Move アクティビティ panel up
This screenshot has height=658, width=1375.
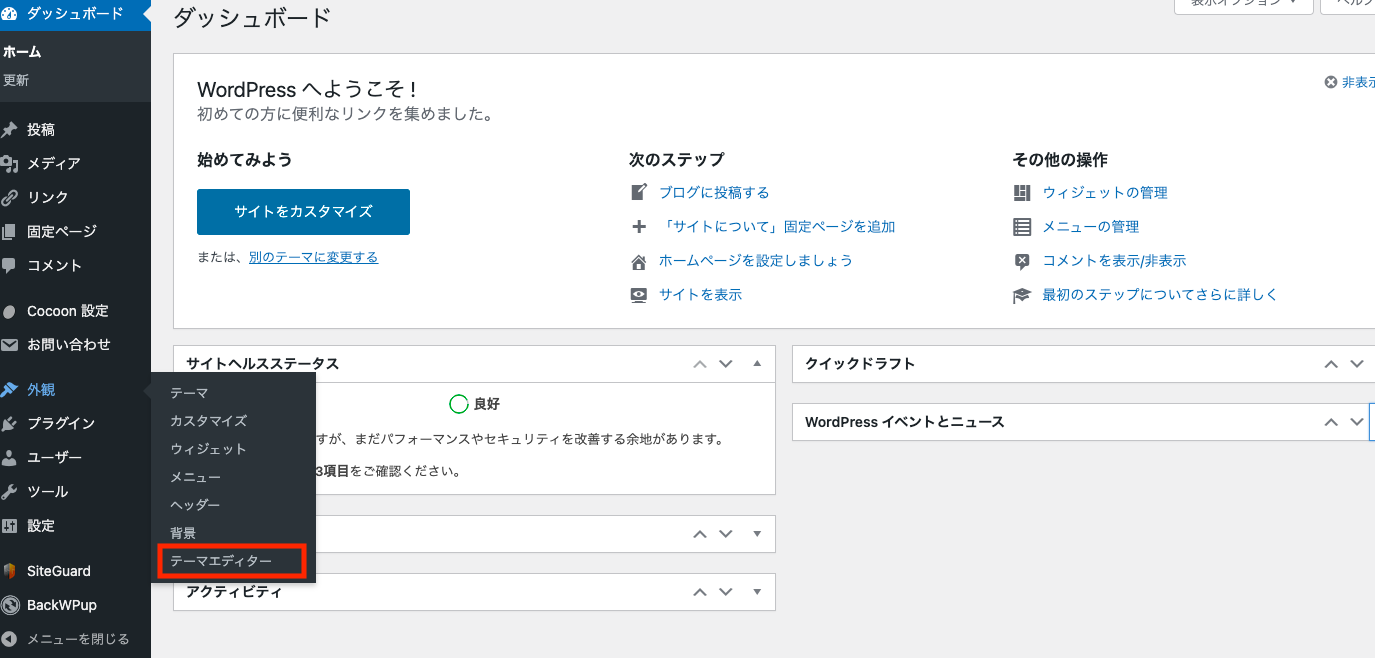(701, 591)
